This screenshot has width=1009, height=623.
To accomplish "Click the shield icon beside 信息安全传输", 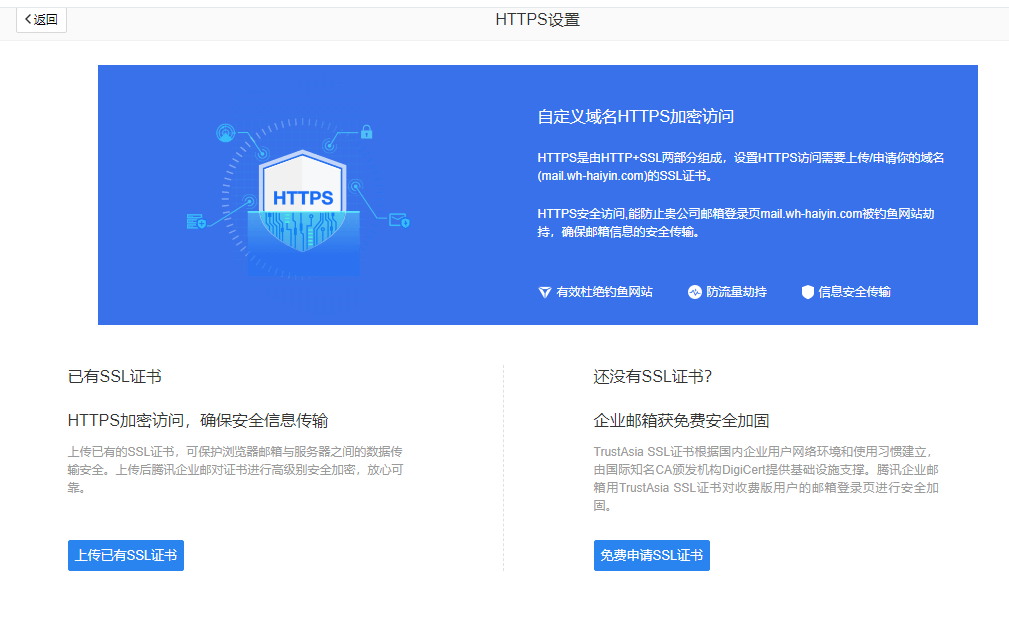I will pos(808,292).
